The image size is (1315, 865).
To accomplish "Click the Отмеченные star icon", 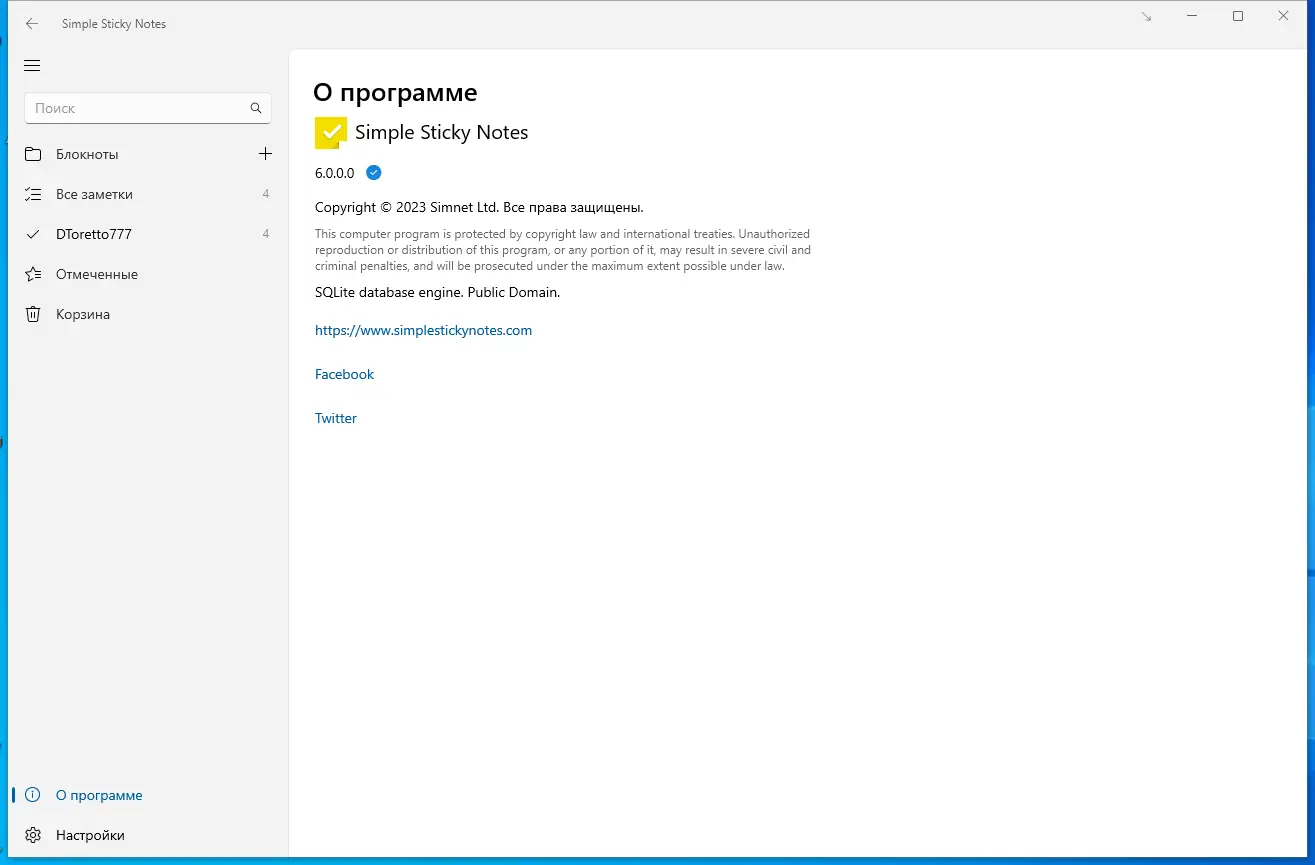I will coord(33,274).
